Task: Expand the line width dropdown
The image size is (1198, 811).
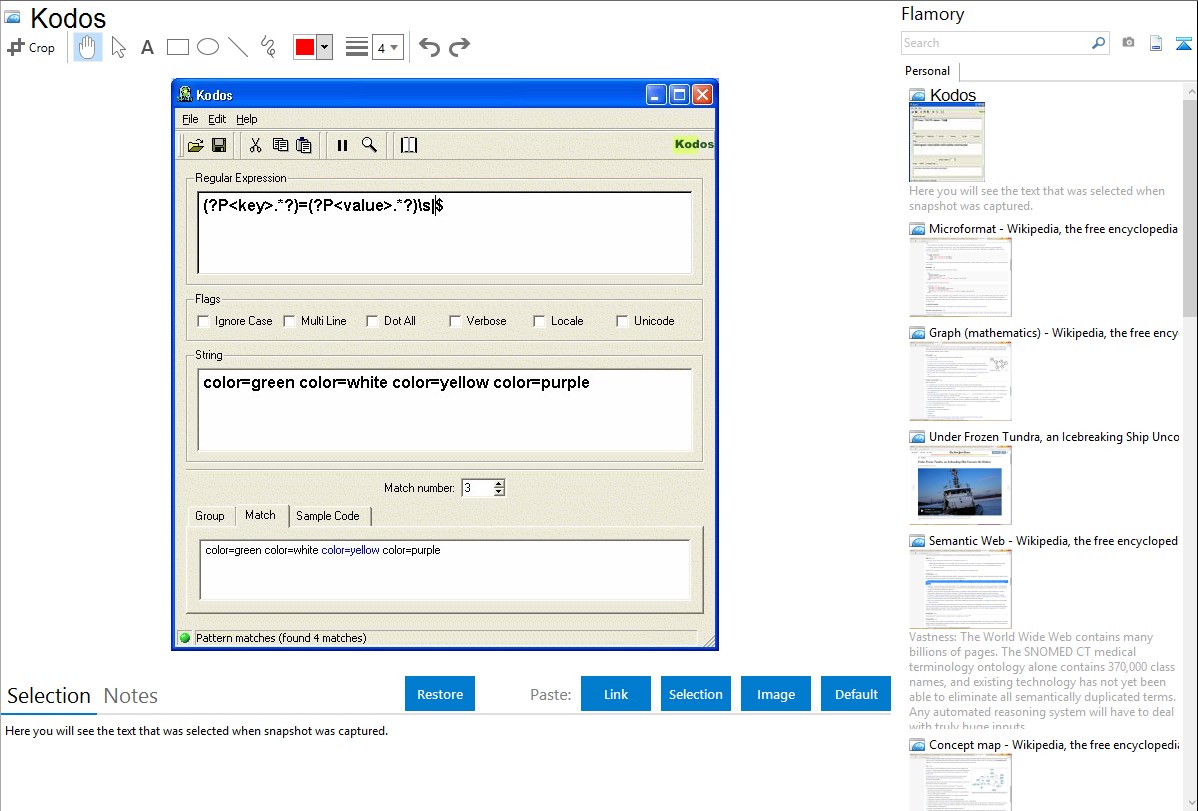Action: [x=394, y=47]
